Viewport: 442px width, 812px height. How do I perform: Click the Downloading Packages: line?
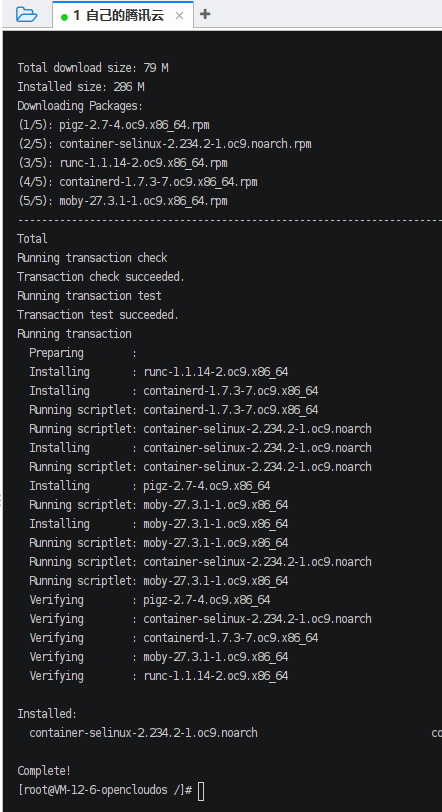[x=80, y=106]
